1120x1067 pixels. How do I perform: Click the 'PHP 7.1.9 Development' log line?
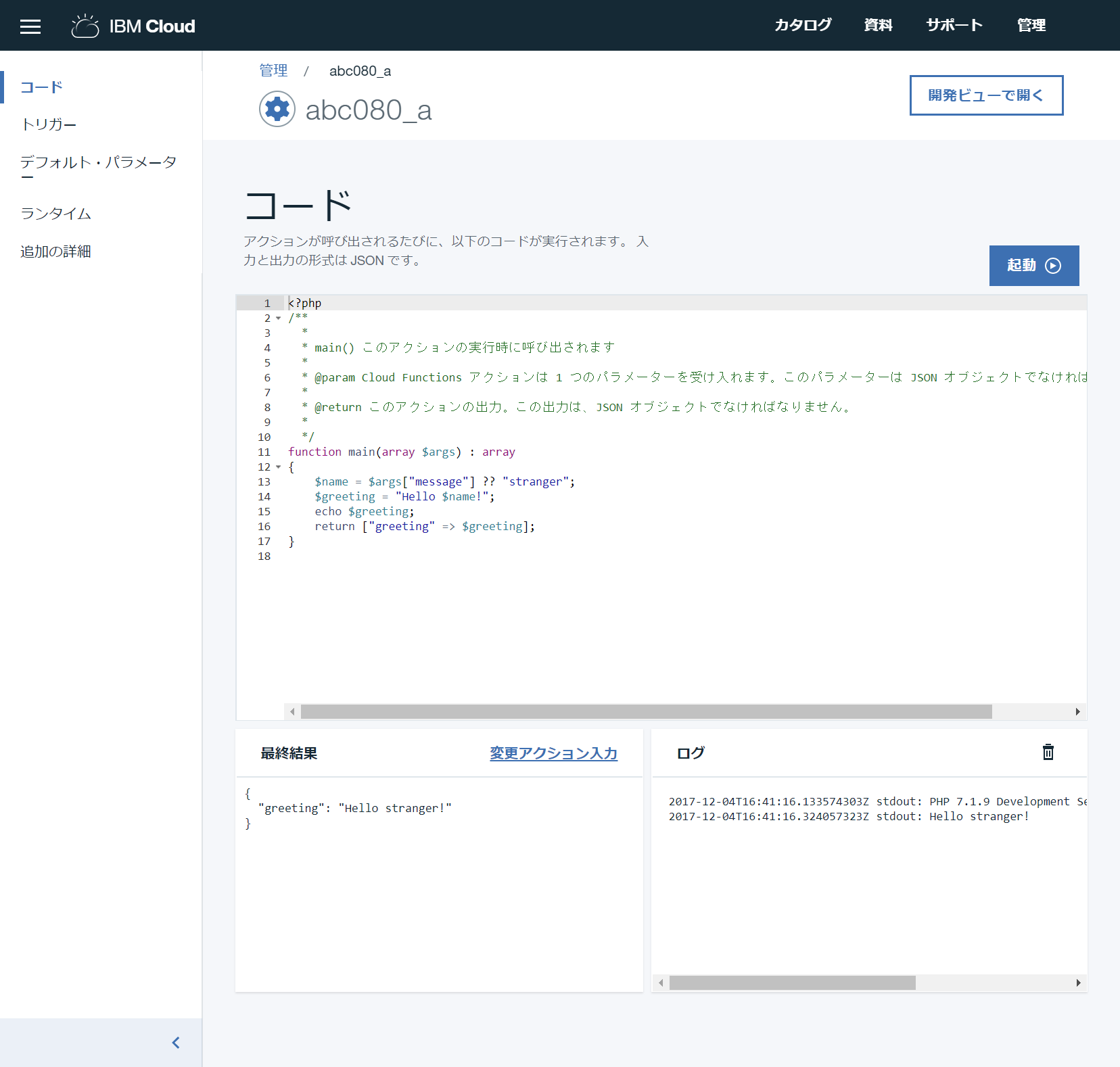coord(878,801)
